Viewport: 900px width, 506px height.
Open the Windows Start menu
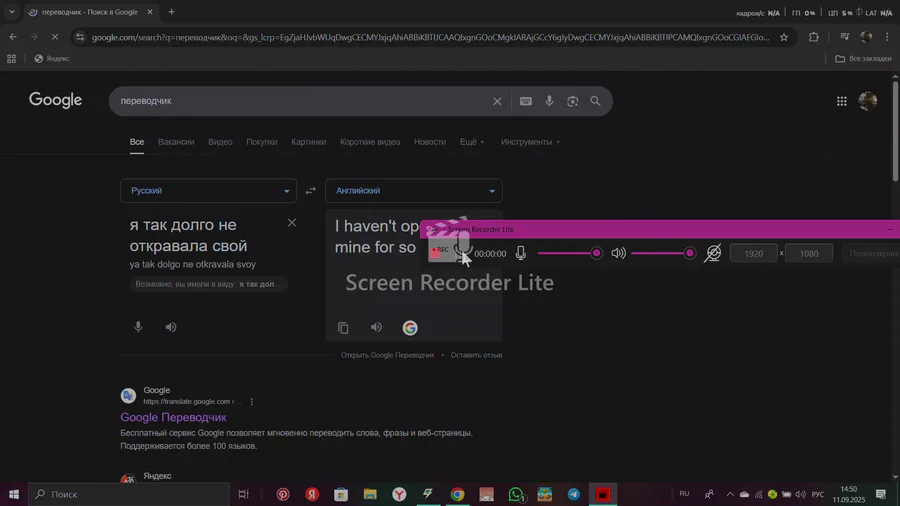(x=14, y=494)
